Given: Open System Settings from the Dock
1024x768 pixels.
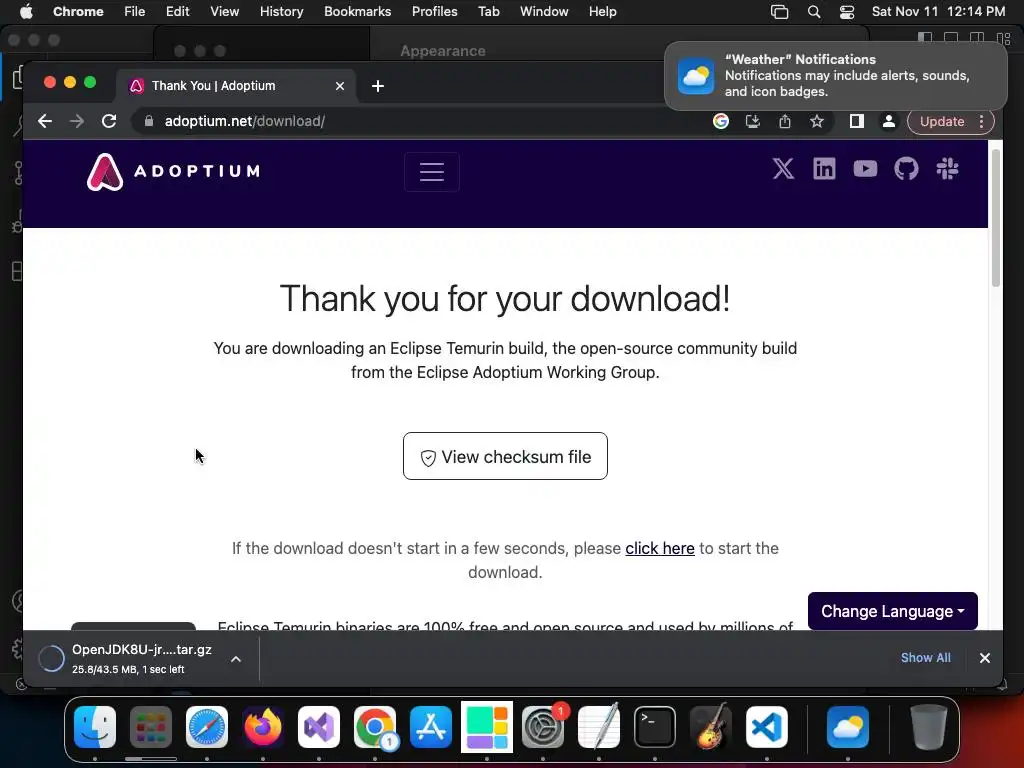Looking at the screenshot, I should tap(543, 727).
